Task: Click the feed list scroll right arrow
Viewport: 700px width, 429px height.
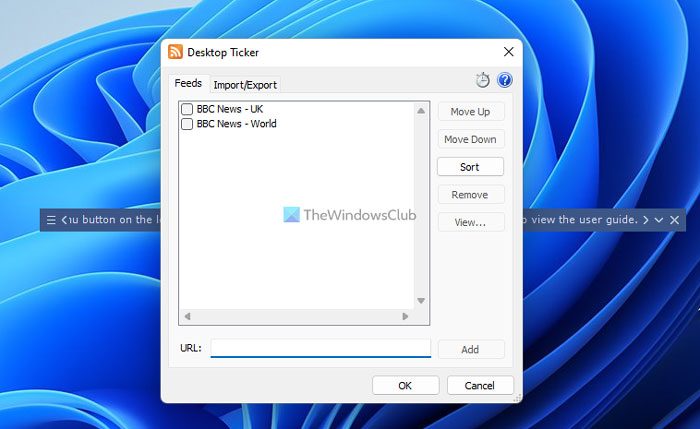Action: (x=405, y=316)
